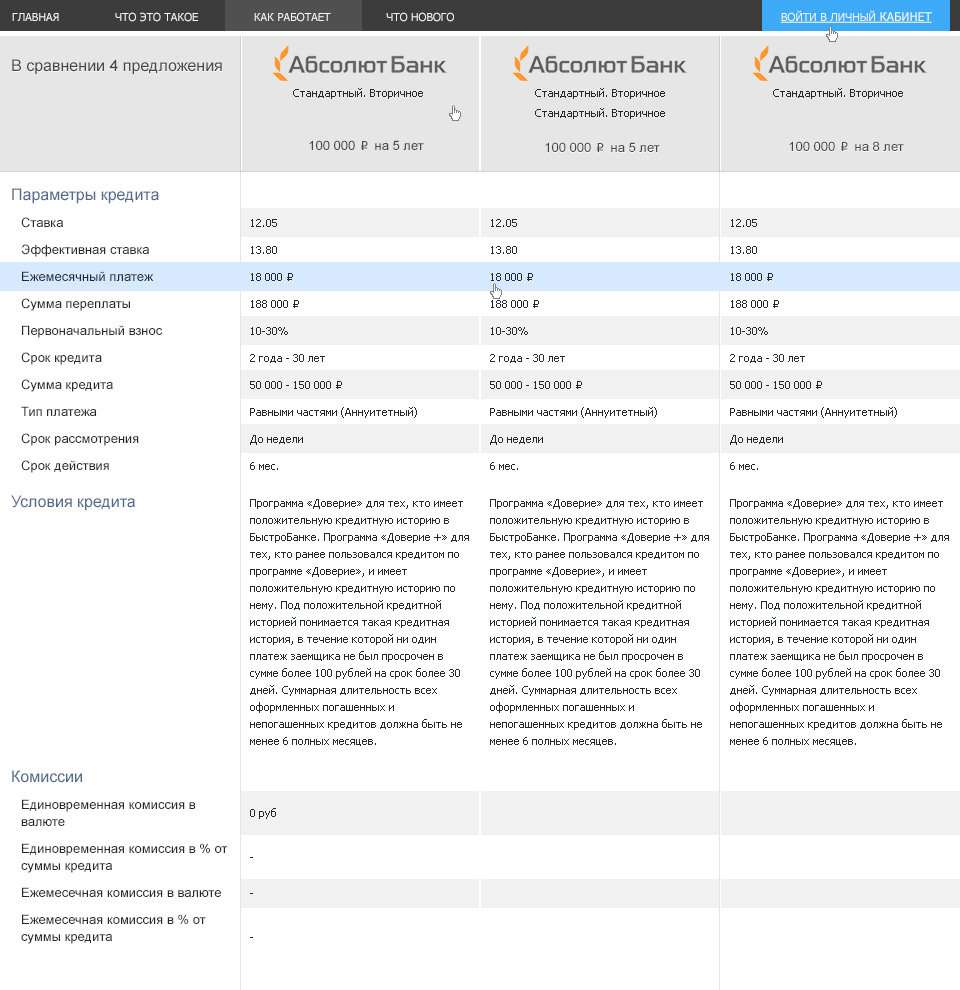Select 'Единовременная комиссия в % от суммы кредита' label
Image resolution: width=960 pixels, height=990 pixels.
(x=124, y=857)
